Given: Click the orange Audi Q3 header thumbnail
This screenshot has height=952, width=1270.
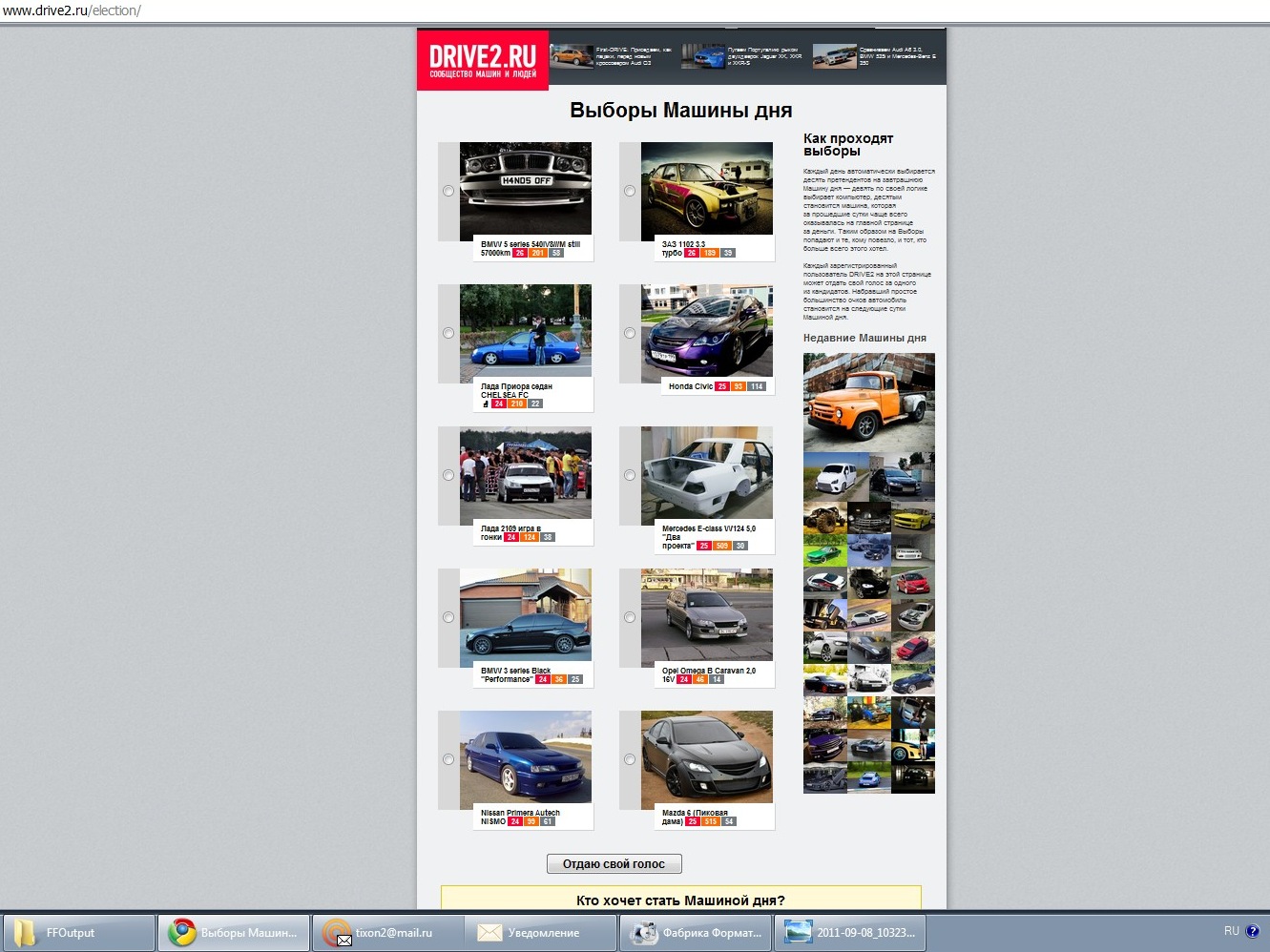Looking at the screenshot, I should [572, 56].
